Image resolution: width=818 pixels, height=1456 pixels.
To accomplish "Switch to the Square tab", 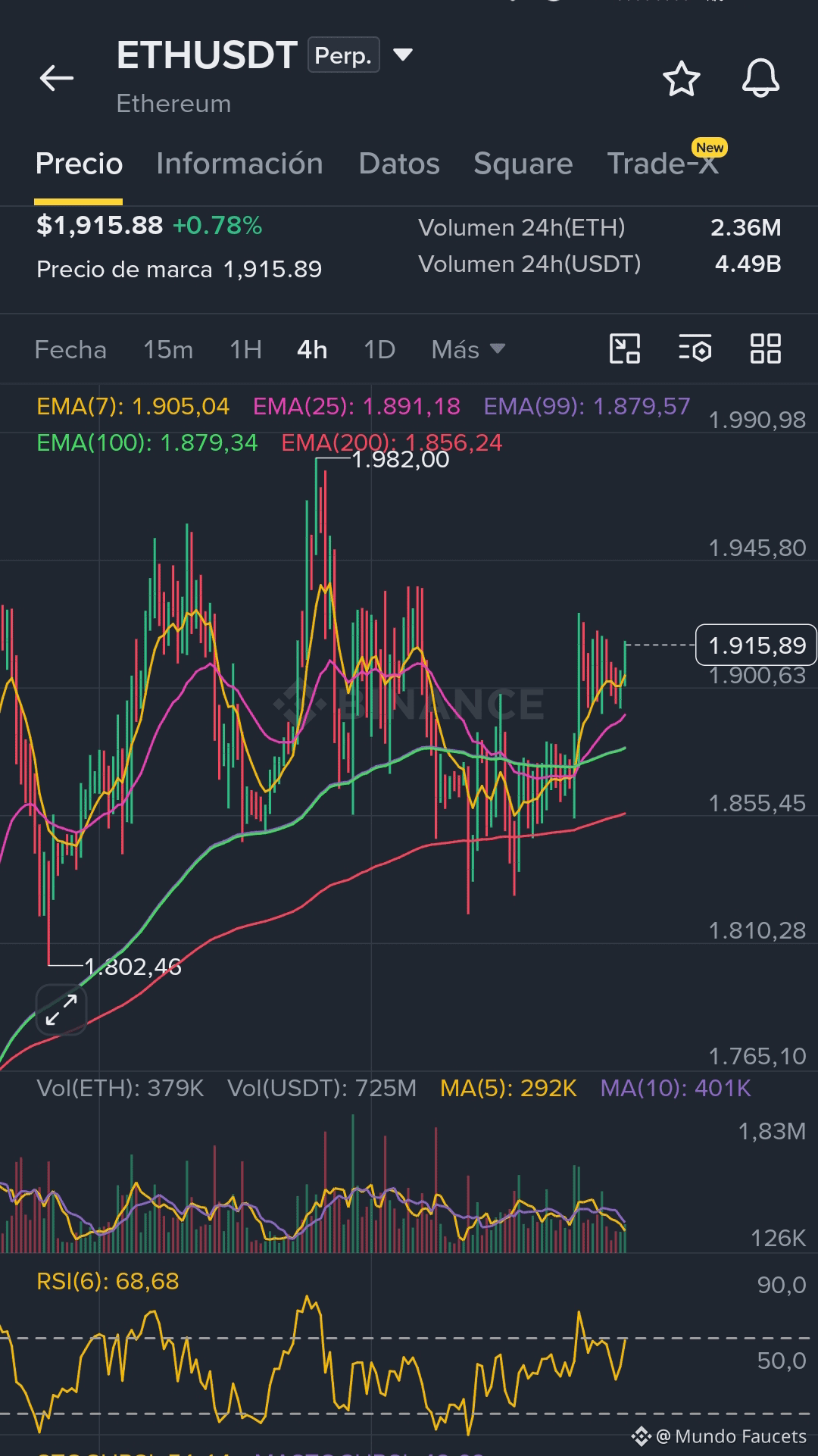I will [523, 164].
